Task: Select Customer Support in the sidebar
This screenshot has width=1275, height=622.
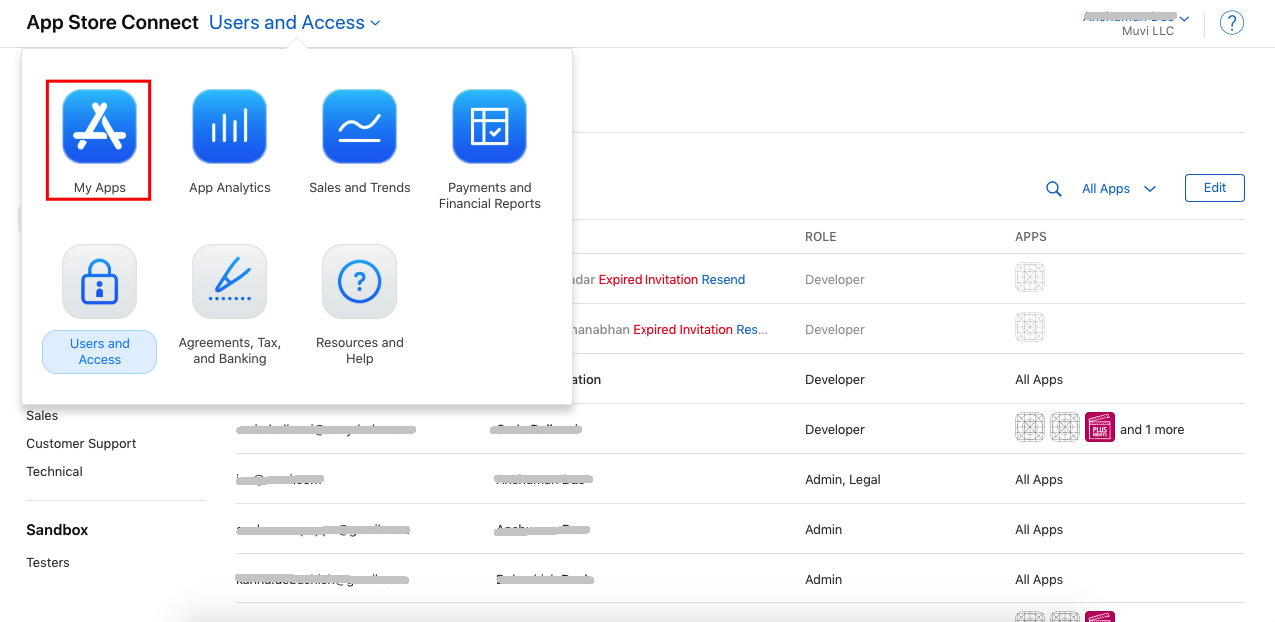Action: tap(81, 443)
